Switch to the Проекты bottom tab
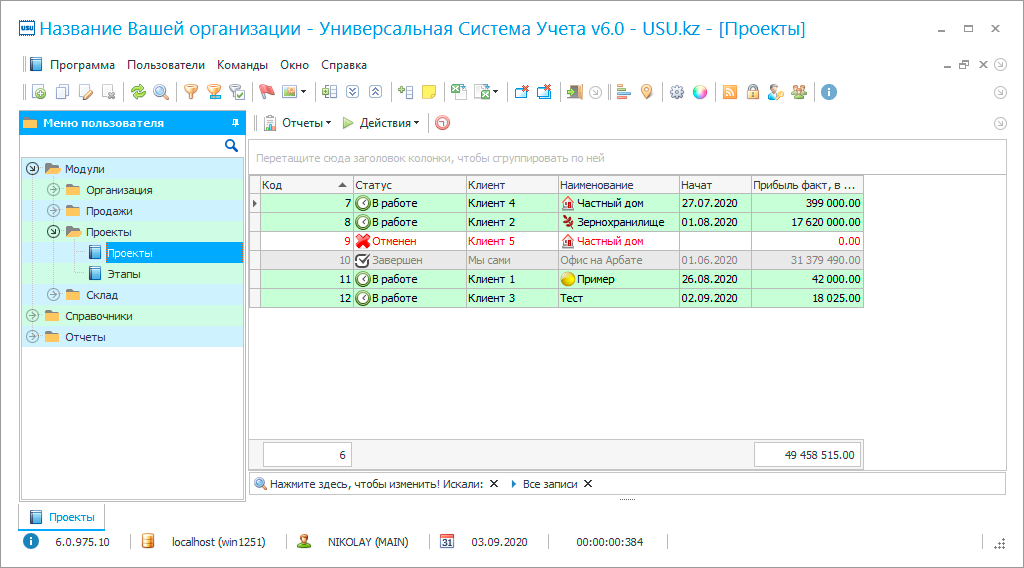This screenshot has width=1024, height=568. click(x=62, y=517)
